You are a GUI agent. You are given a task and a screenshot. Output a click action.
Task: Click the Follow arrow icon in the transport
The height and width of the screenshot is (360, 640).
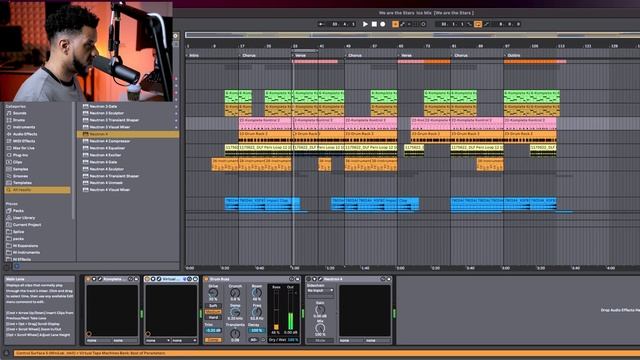[x=322, y=24]
